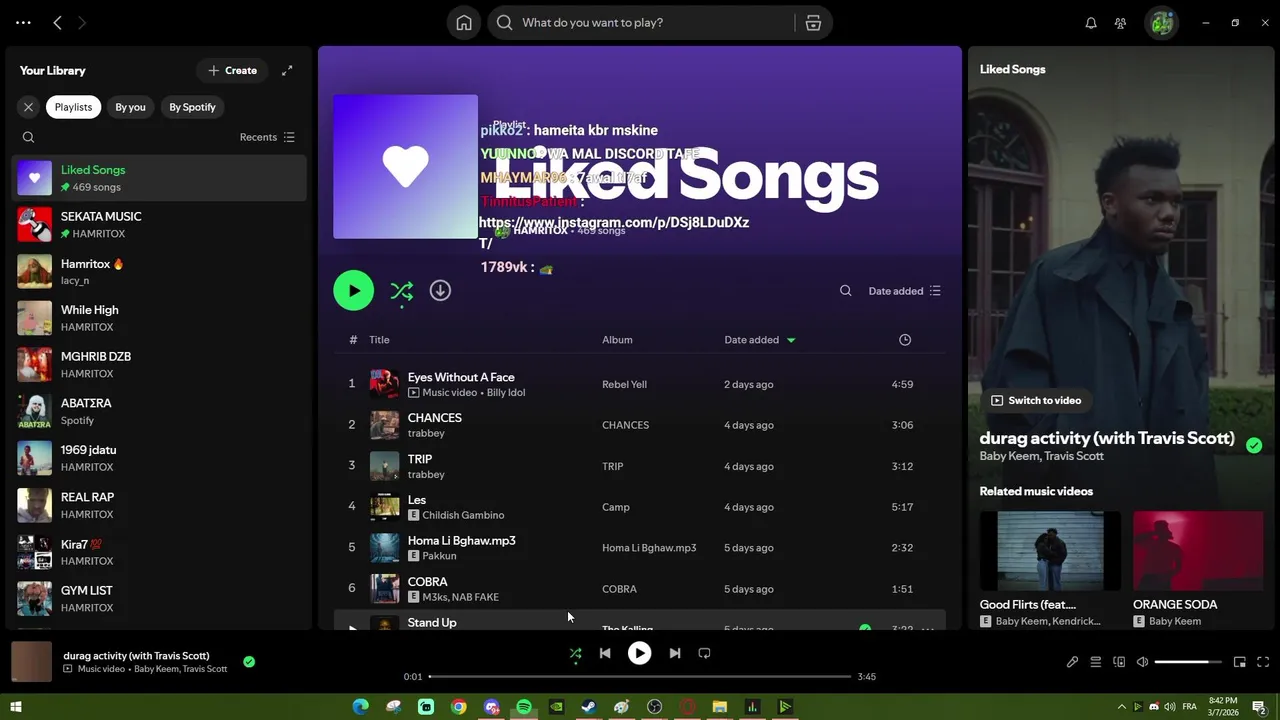Clear library filters with the X button
This screenshot has width=1280, height=720.
(28, 107)
